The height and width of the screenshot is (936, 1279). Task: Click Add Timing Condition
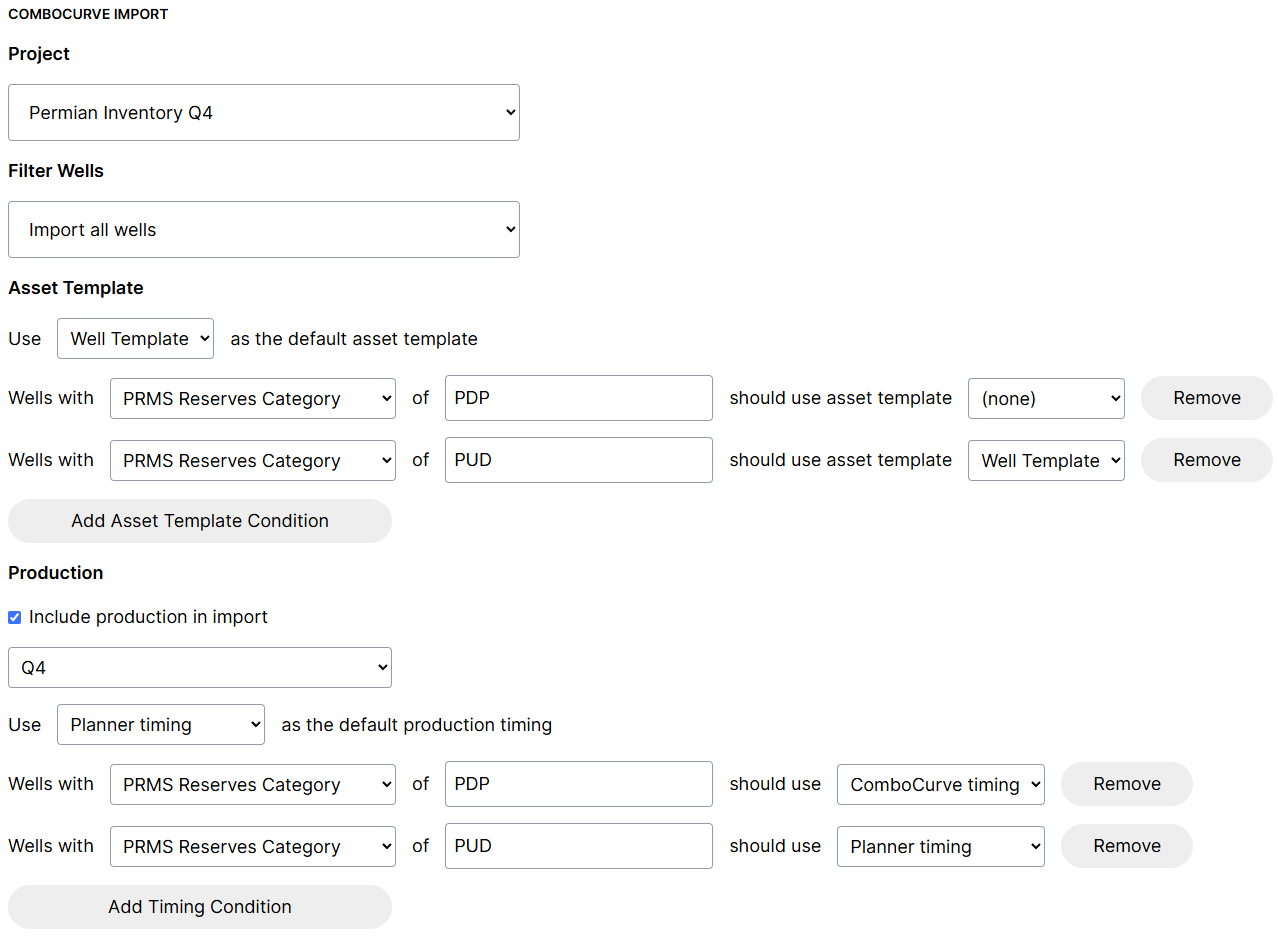(199, 906)
